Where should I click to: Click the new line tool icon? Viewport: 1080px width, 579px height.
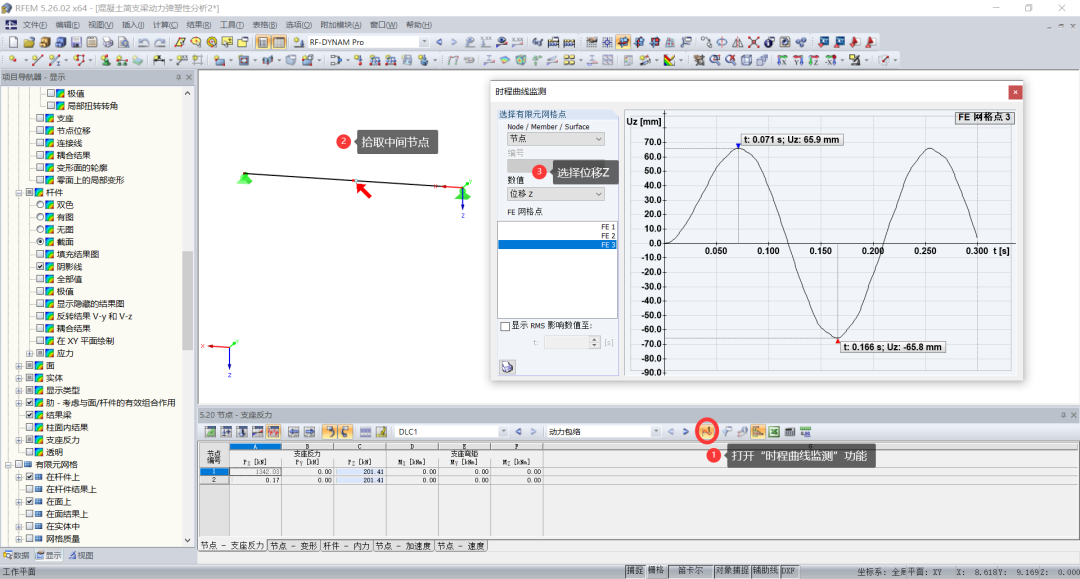point(37,60)
